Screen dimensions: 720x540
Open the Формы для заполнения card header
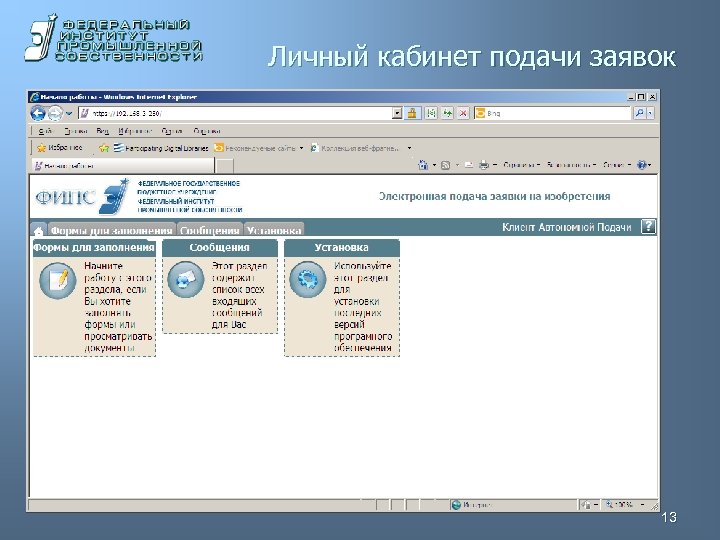pyautogui.click(x=94, y=248)
